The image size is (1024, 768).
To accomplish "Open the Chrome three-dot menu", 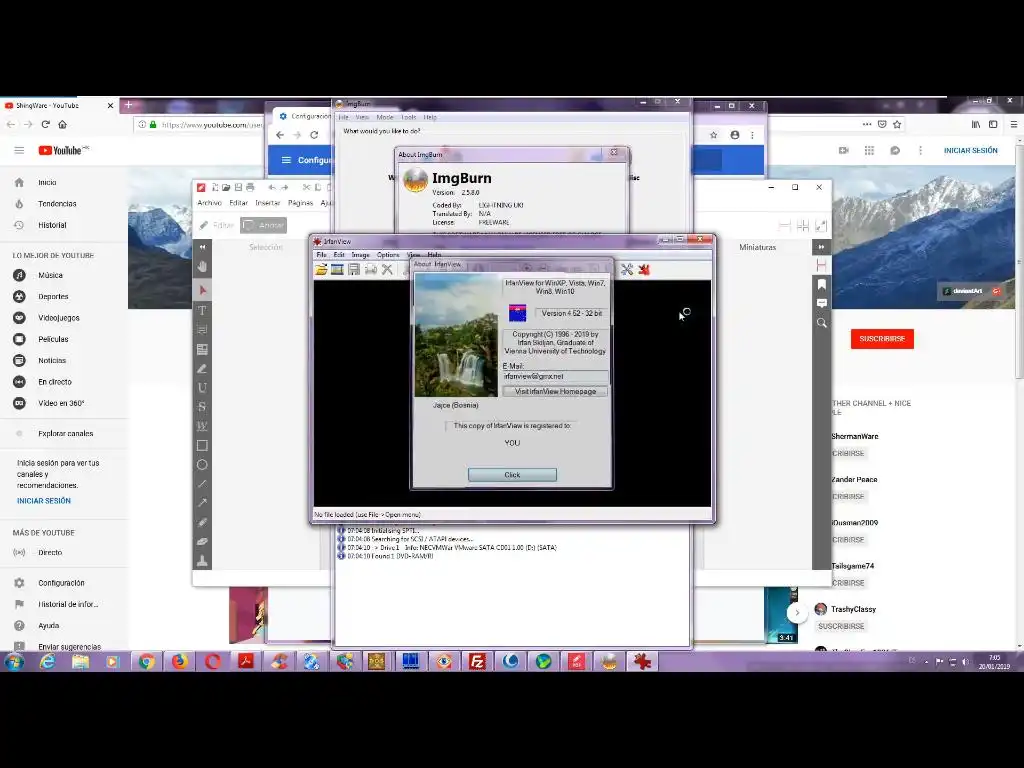I will (x=752, y=135).
